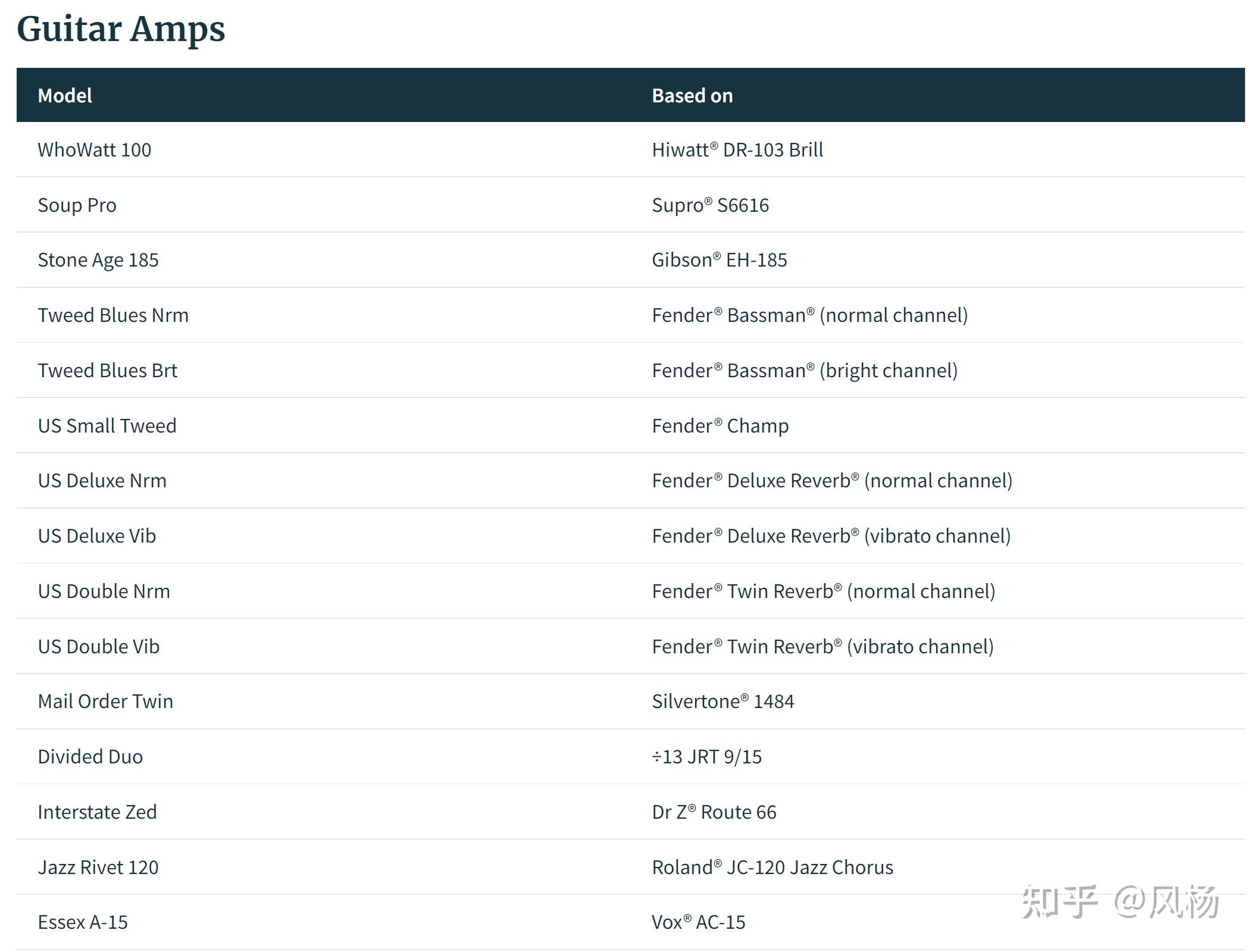Click the Hiwatt DR-103 Brill entry

pyautogui.click(x=737, y=150)
